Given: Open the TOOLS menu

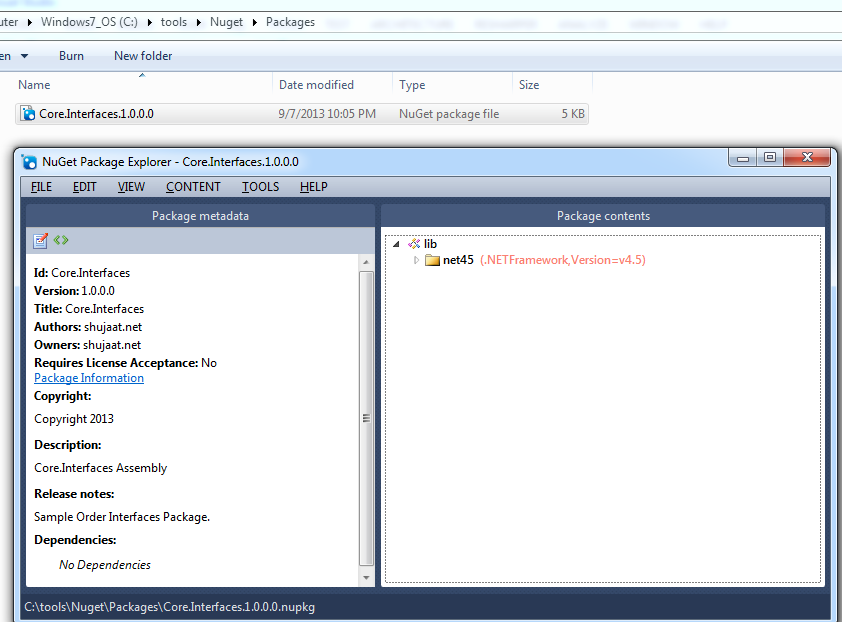Looking at the screenshot, I should tap(260, 187).
